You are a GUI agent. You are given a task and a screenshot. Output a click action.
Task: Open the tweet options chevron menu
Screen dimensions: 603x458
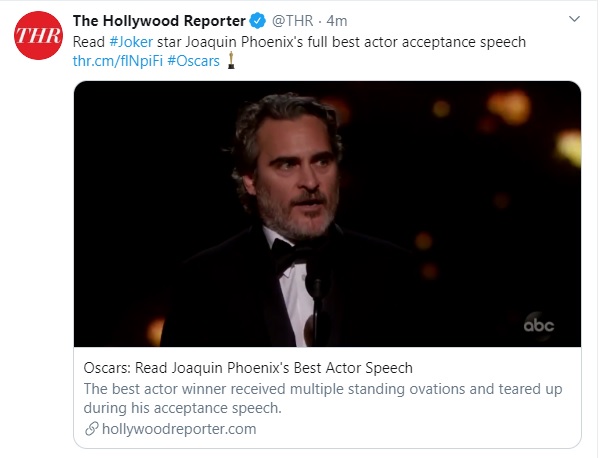[x=574, y=20]
